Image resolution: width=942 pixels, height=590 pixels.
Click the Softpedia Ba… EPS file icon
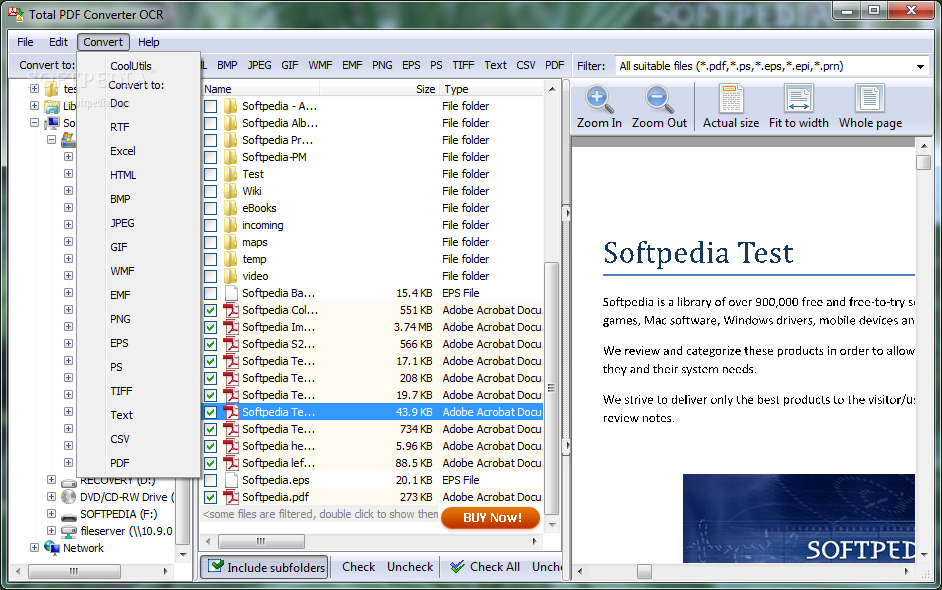pos(231,293)
